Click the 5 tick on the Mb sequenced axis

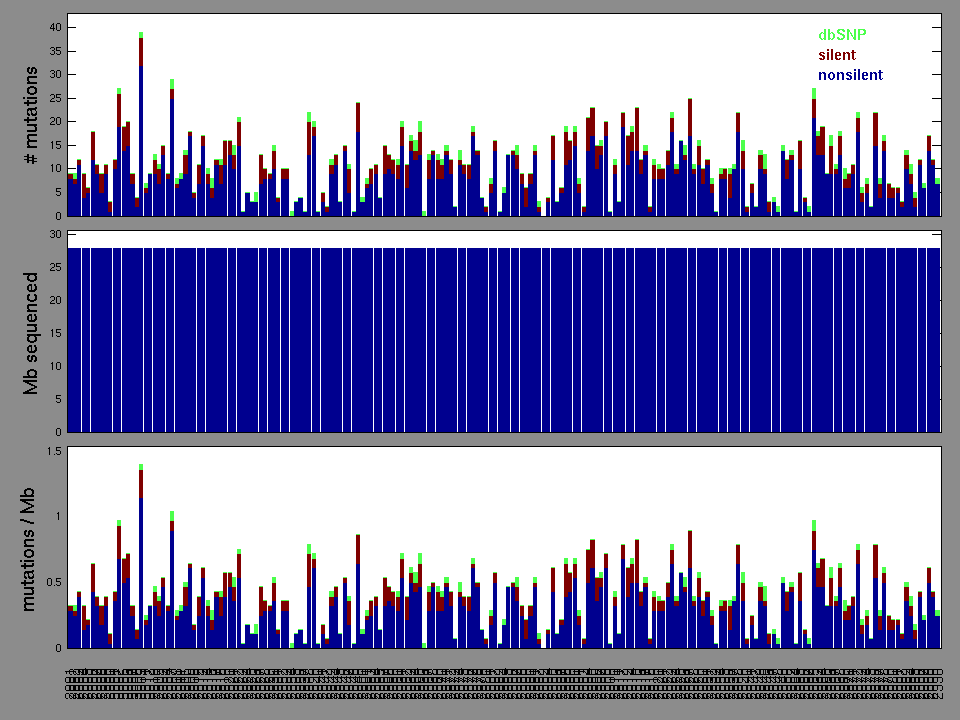pos(57,399)
